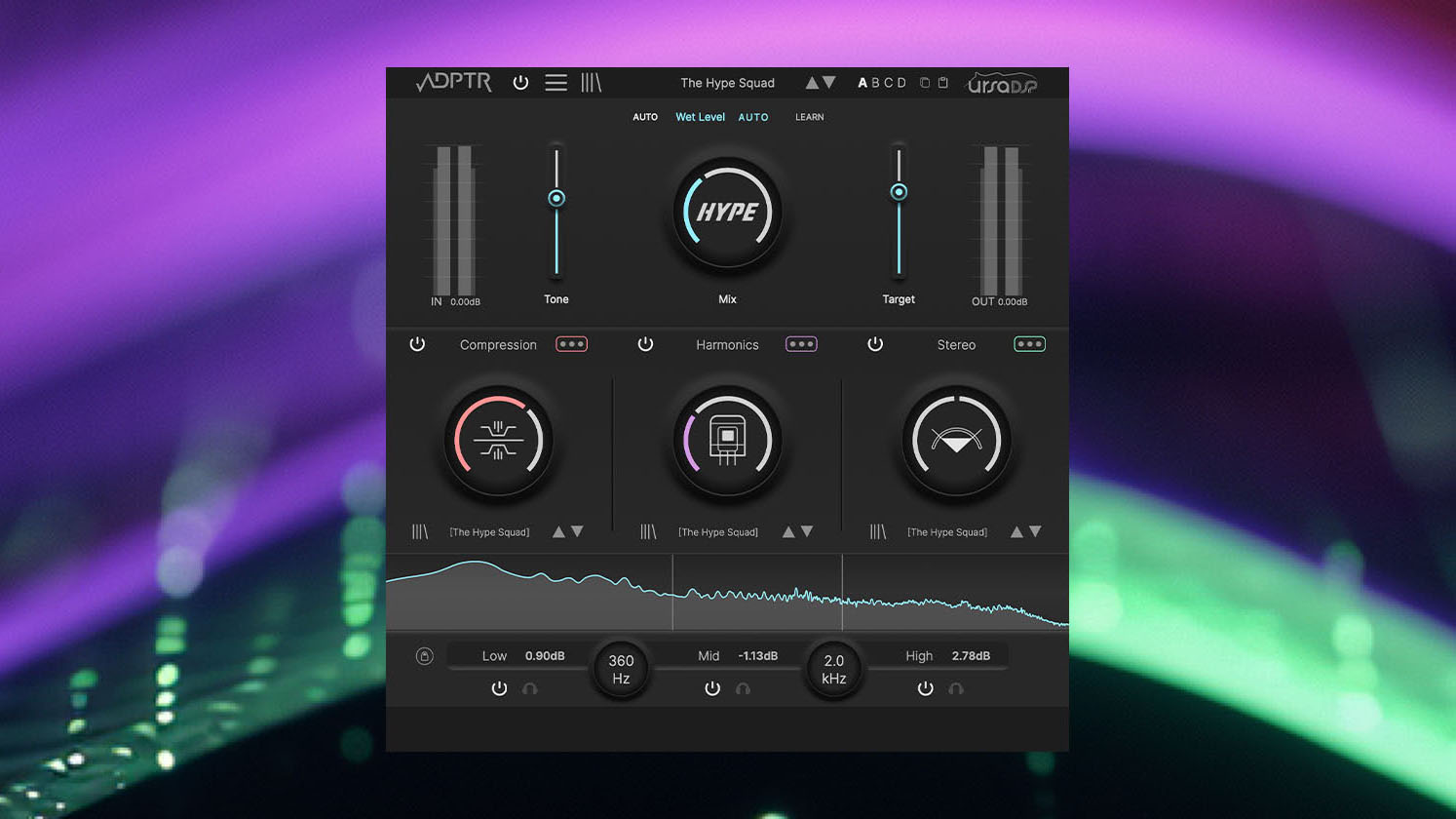The width and height of the screenshot is (1456, 819).
Task: Select next Stereo preset down arrow
Action: pos(1035,531)
